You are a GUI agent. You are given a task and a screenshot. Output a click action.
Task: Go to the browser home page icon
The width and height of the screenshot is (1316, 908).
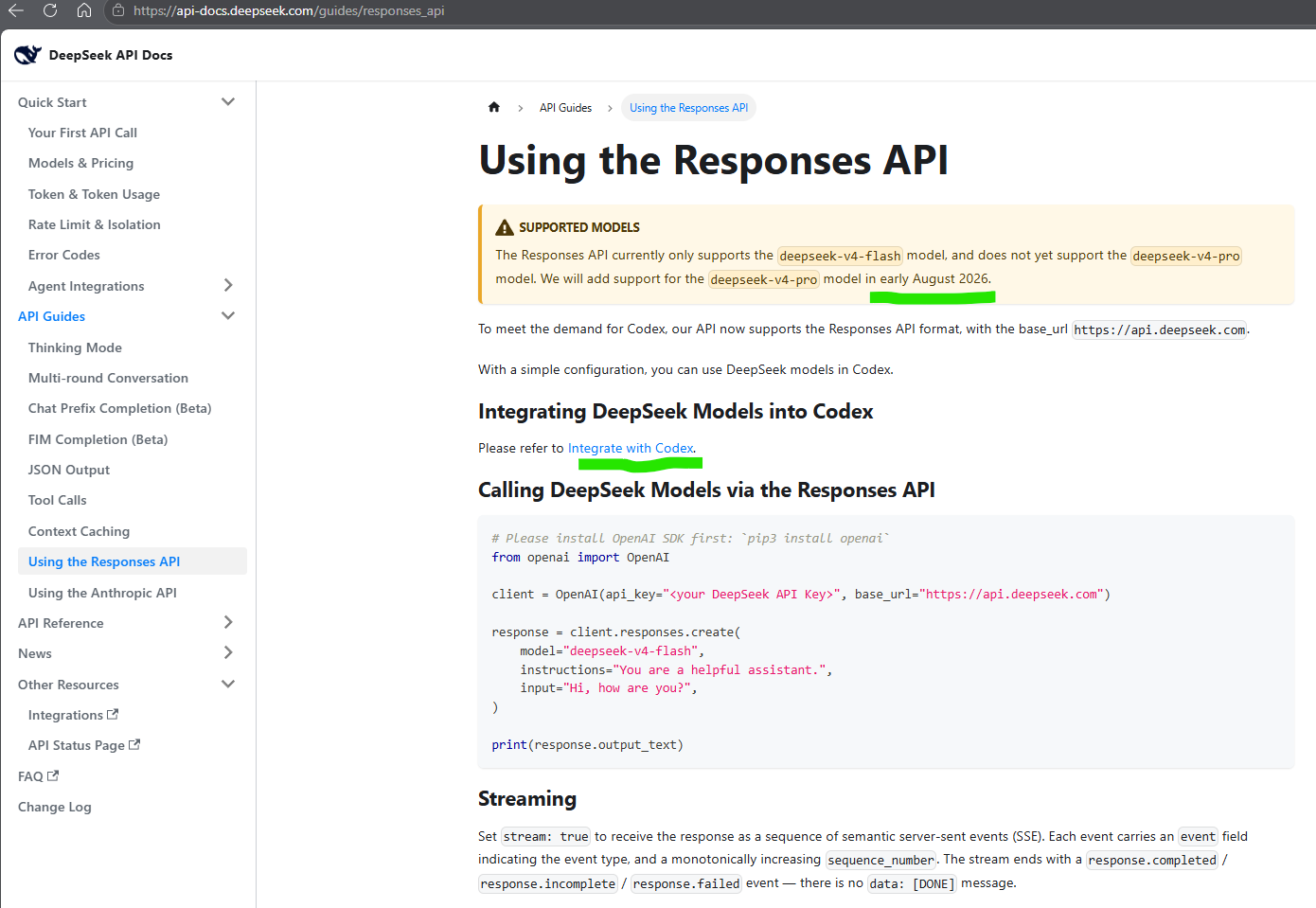click(84, 10)
